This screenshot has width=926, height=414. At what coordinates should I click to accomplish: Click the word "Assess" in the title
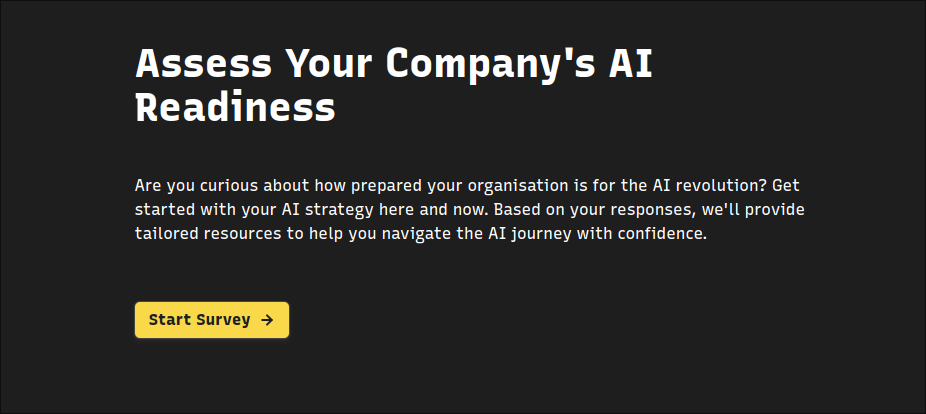(203, 64)
